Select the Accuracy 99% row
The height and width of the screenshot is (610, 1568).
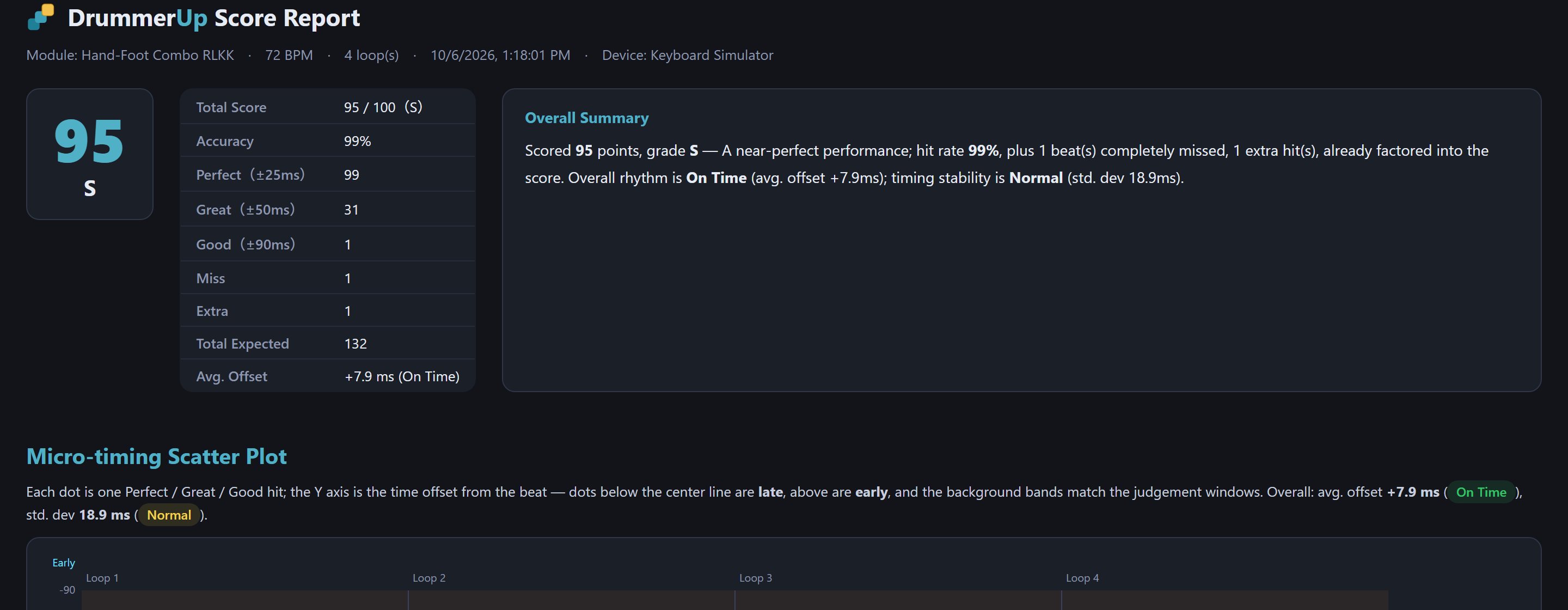pos(327,141)
